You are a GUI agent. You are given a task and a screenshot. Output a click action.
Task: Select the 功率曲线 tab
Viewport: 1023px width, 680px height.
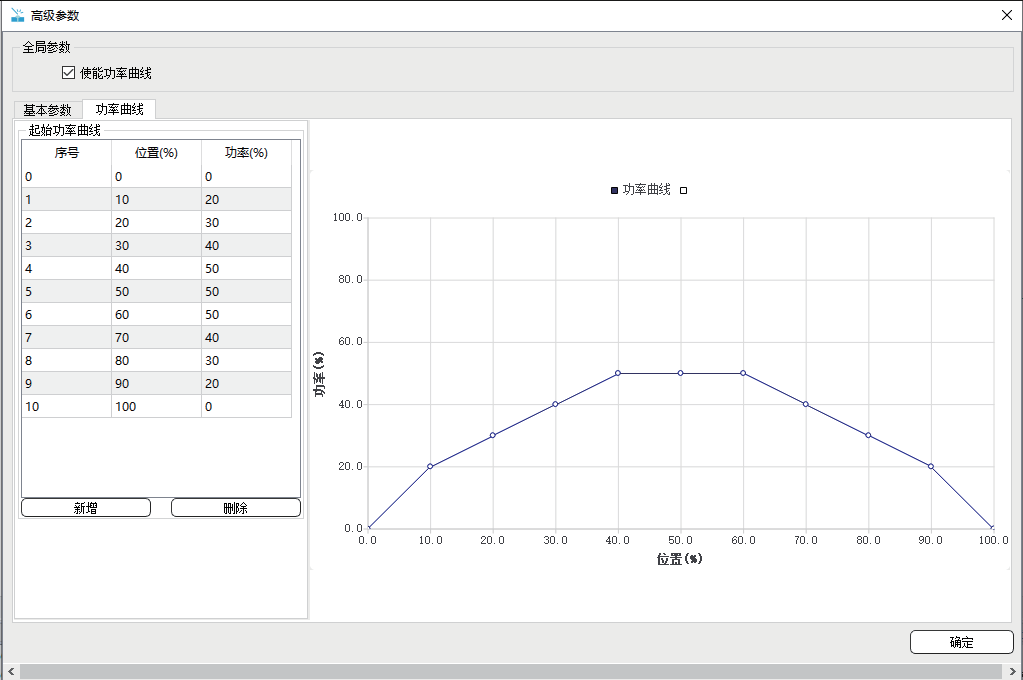[x=119, y=110]
